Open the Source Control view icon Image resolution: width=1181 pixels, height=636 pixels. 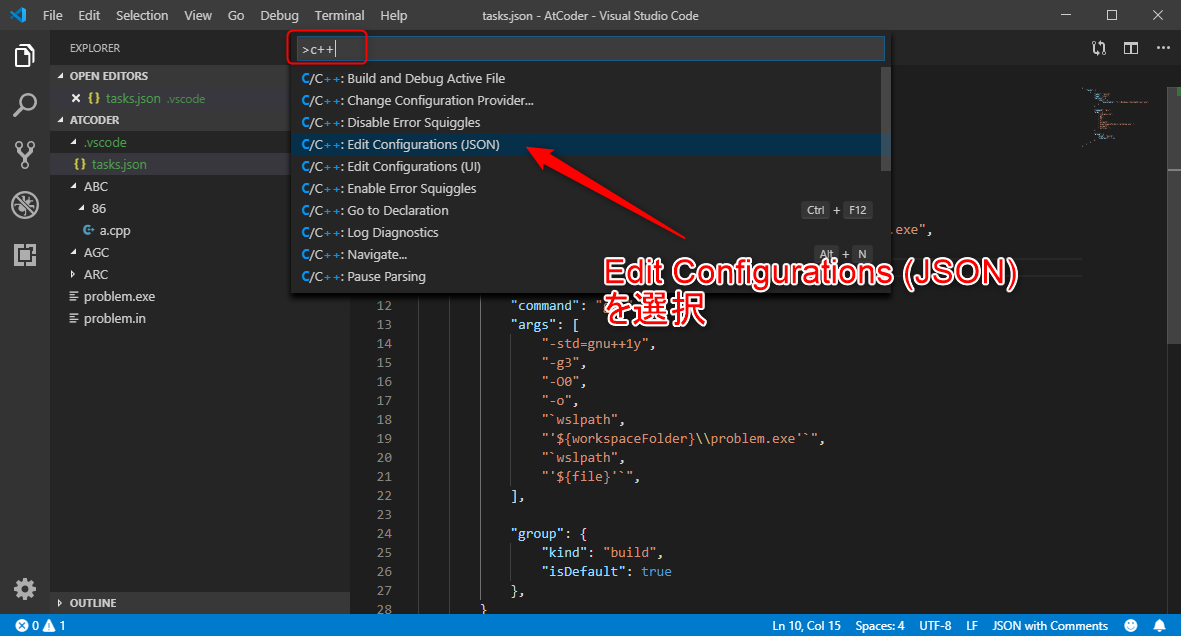pyautogui.click(x=24, y=154)
